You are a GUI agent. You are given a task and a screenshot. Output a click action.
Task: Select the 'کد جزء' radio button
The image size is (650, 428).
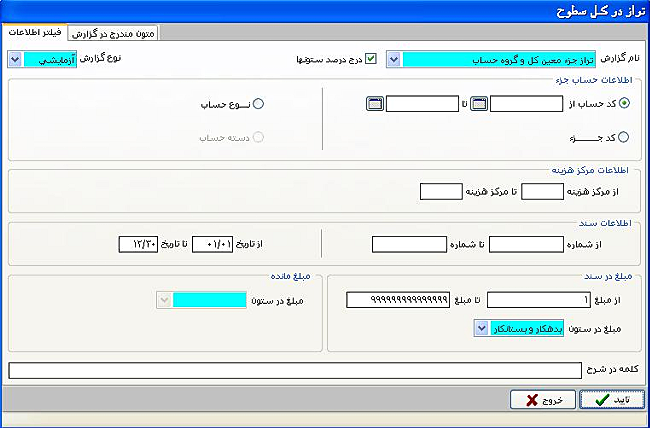click(x=625, y=137)
